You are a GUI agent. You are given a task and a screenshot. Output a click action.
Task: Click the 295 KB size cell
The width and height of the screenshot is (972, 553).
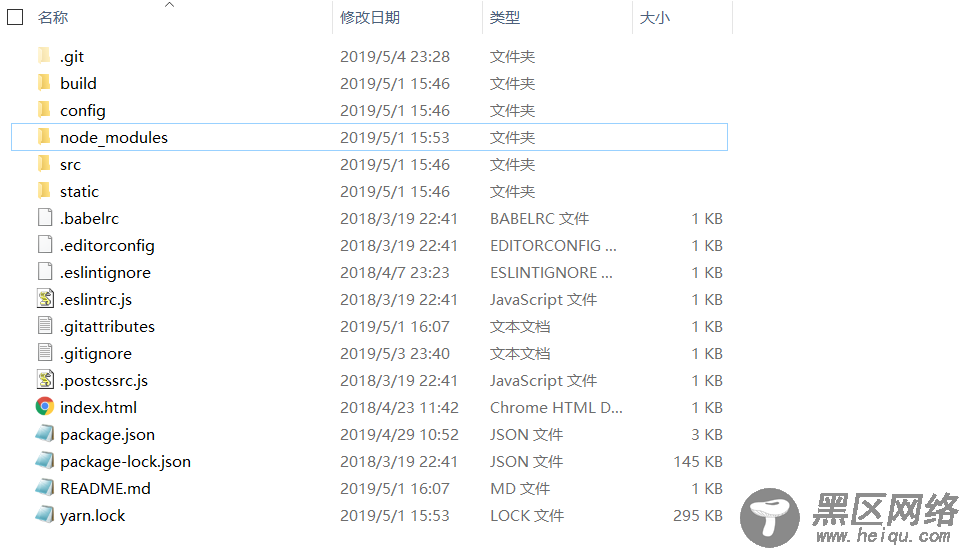[698, 515]
